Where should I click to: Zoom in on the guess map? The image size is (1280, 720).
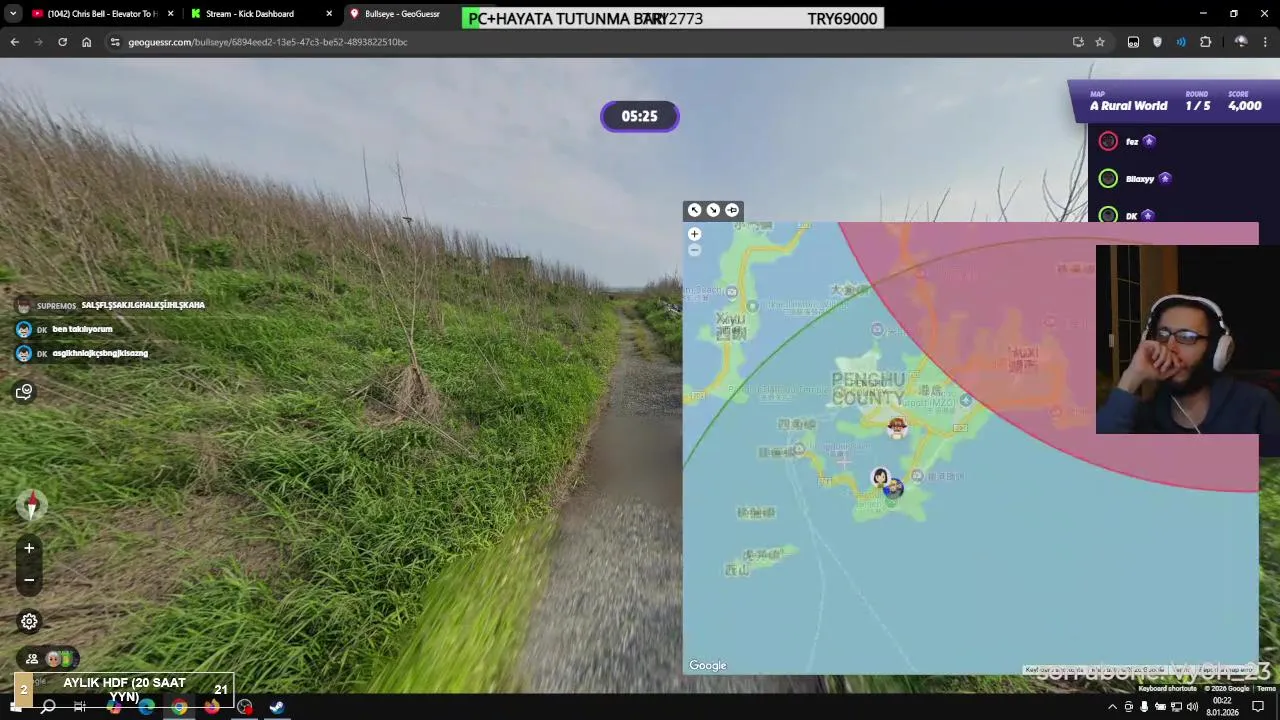(x=694, y=234)
